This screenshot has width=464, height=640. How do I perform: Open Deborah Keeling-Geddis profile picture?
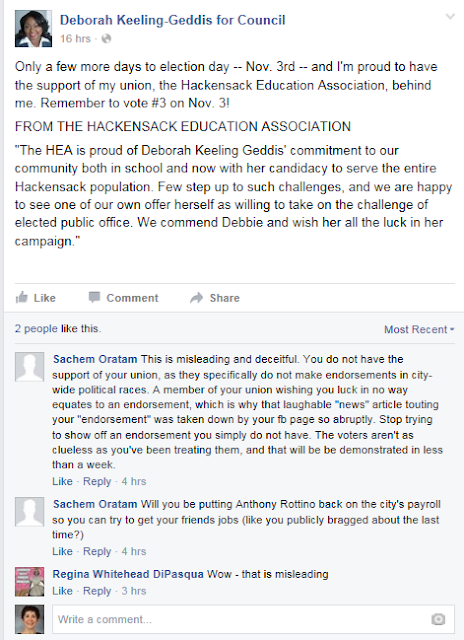pyautogui.click(x=33, y=29)
